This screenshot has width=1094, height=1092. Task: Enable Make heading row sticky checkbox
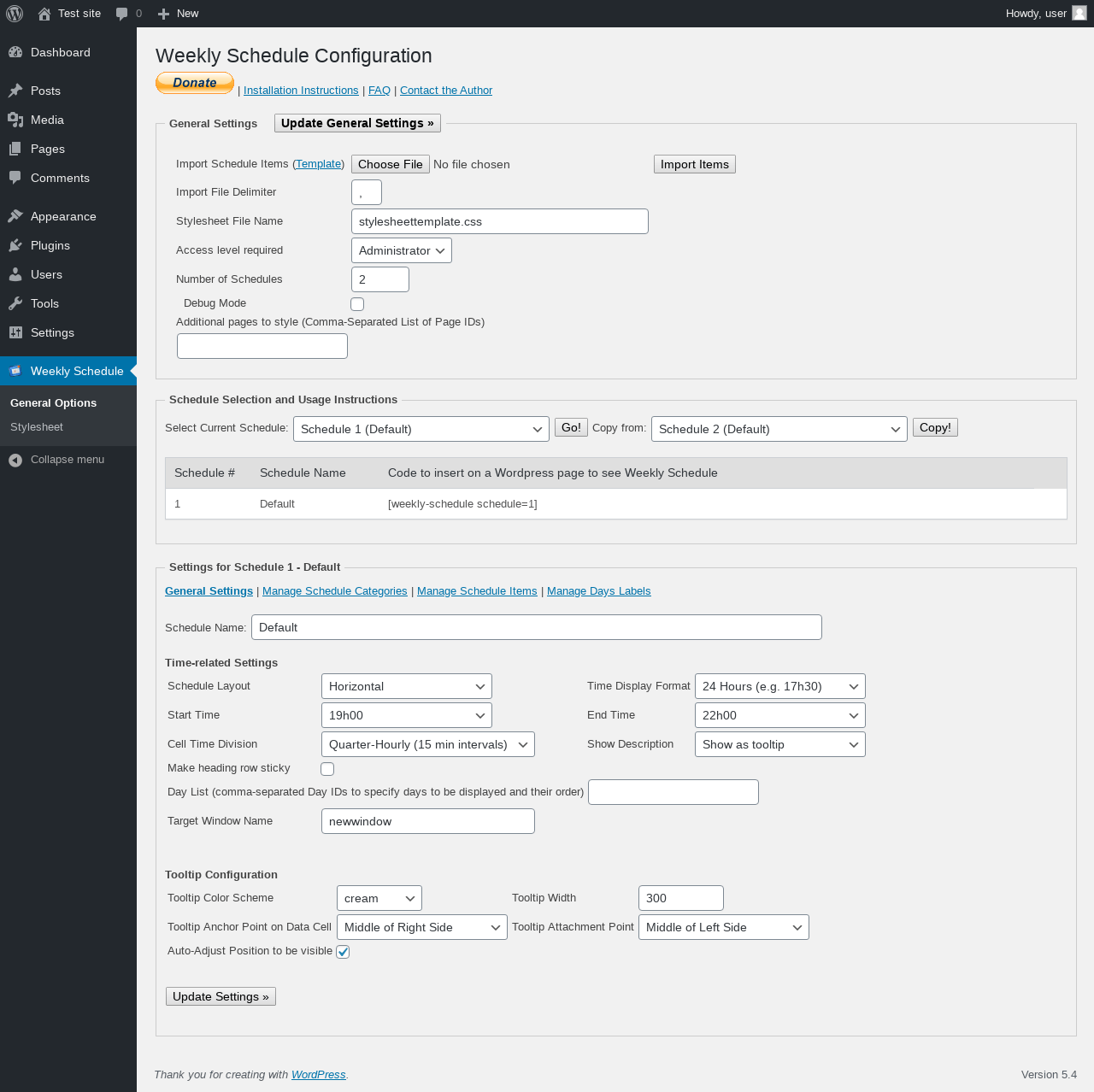[x=327, y=769]
